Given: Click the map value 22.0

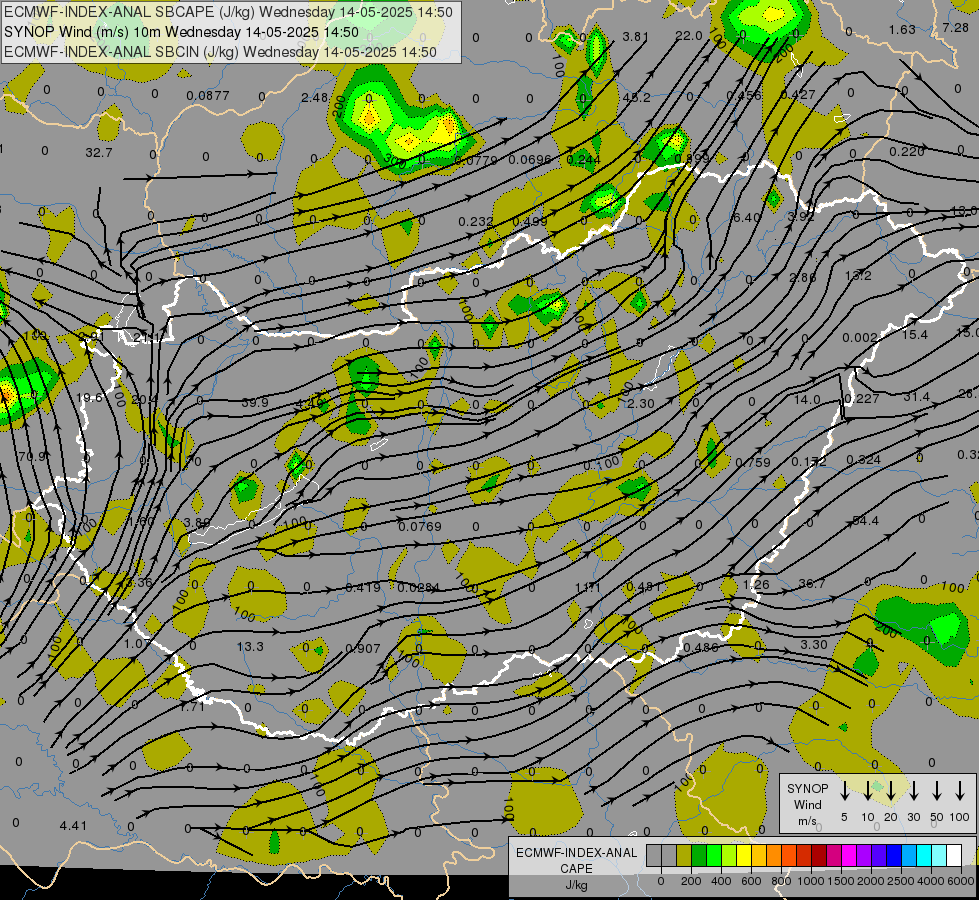Looking at the screenshot, I should point(689,36).
